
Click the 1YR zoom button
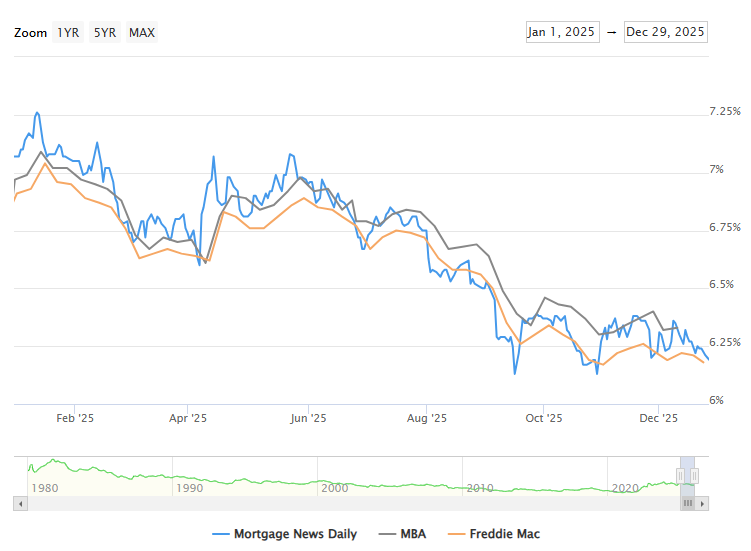(x=68, y=32)
